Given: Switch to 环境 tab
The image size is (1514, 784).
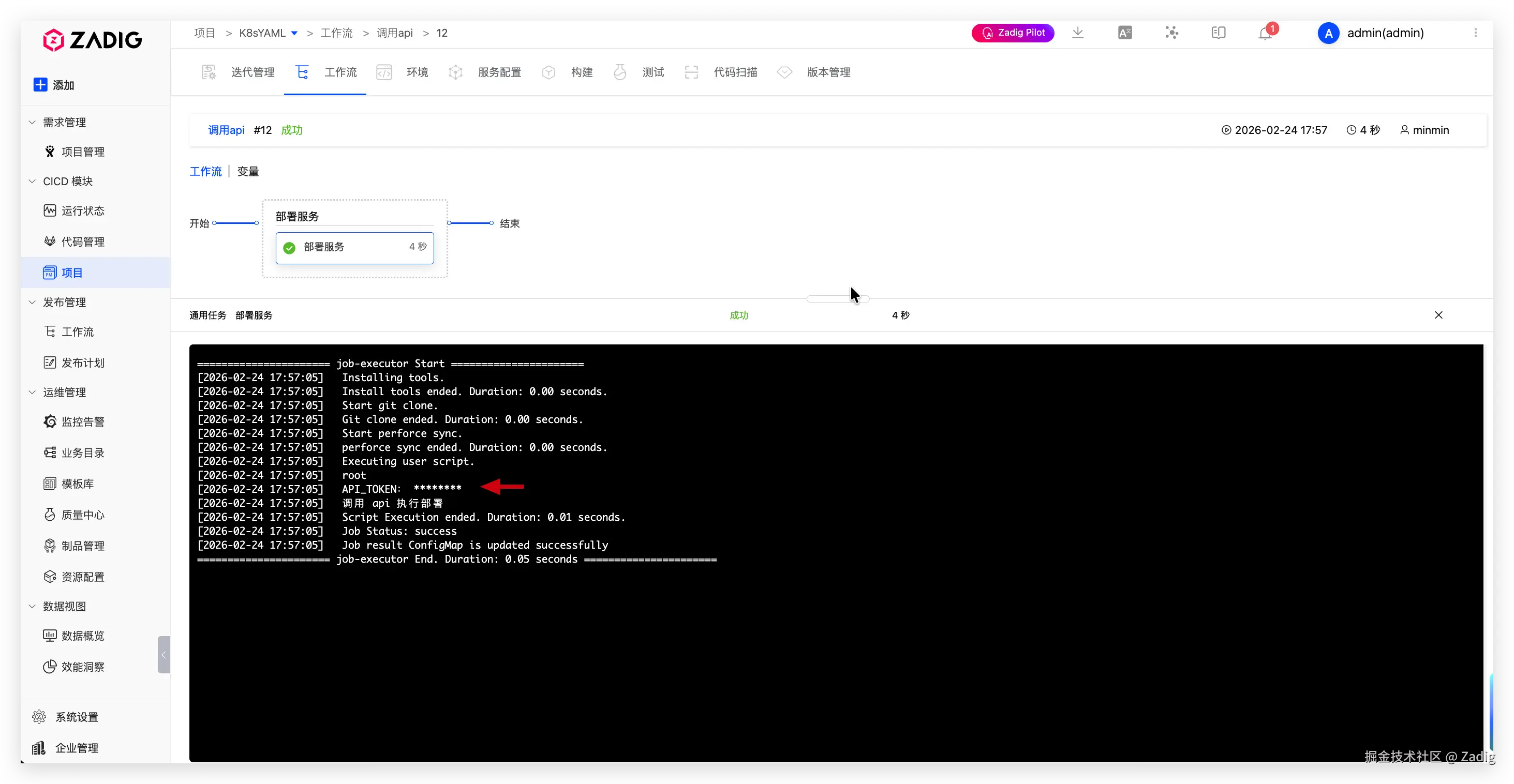Looking at the screenshot, I should (403, 72).
